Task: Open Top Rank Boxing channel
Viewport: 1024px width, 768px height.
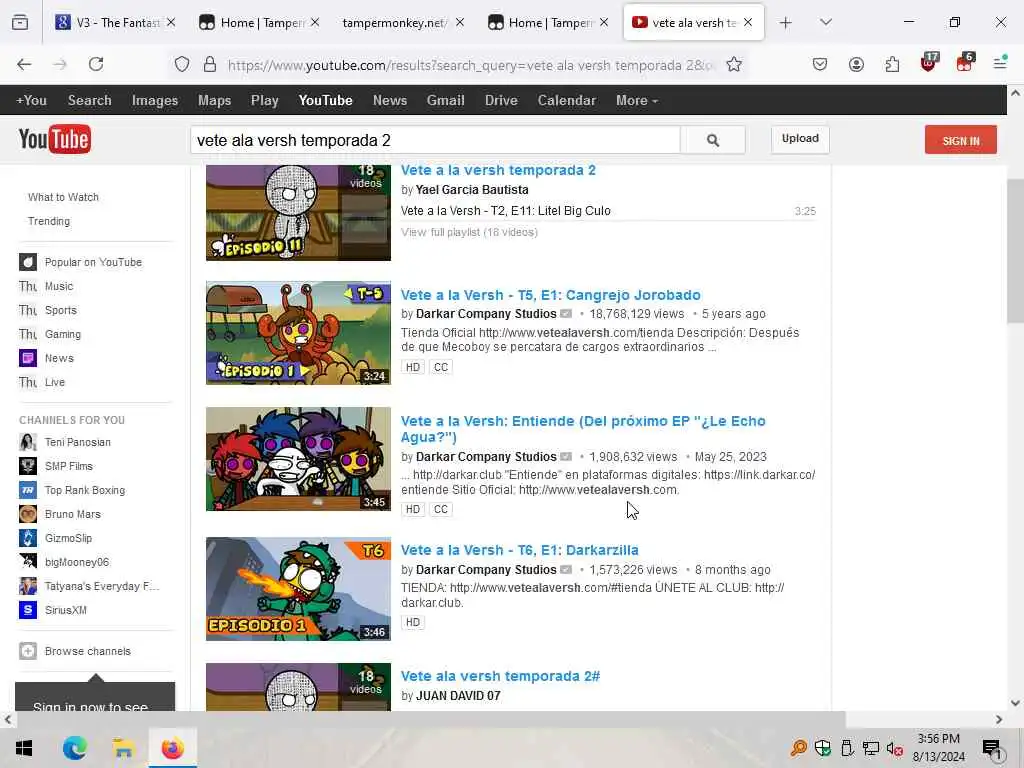Action: click(x=85, y=490)
